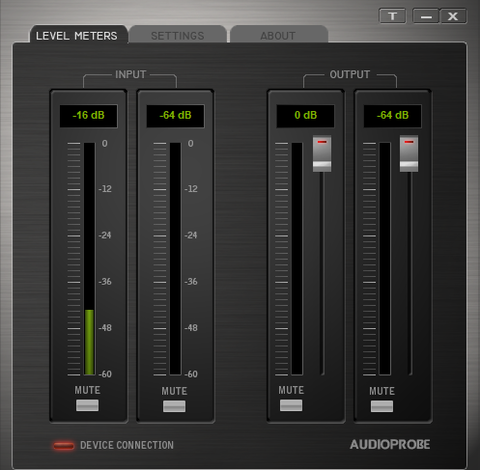Click the -64 dB readout of second output
This screenshot has width=480, height=470.
pos(393,116)
